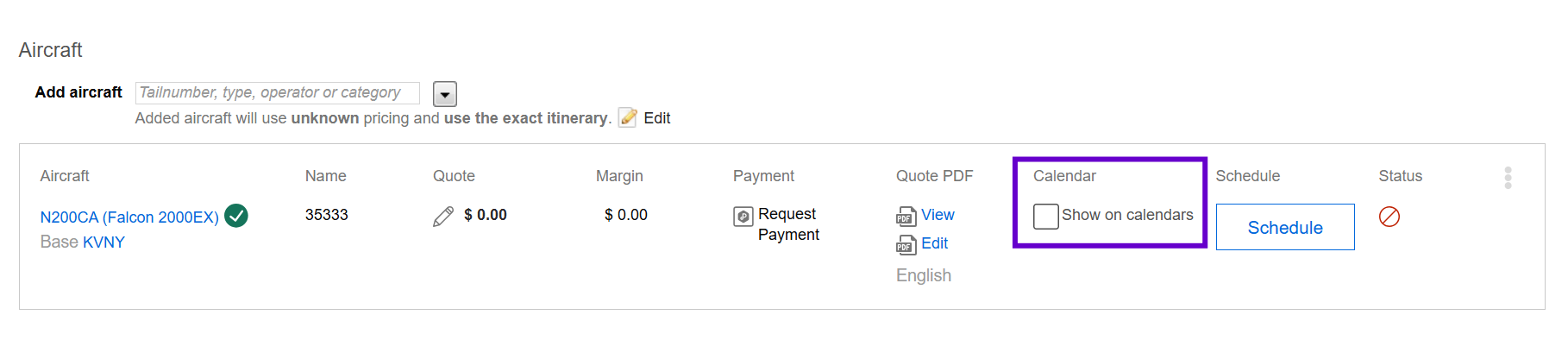Click the Show on calendars label
This screenshot has width=1568, height=340.
pos(1127,215)
